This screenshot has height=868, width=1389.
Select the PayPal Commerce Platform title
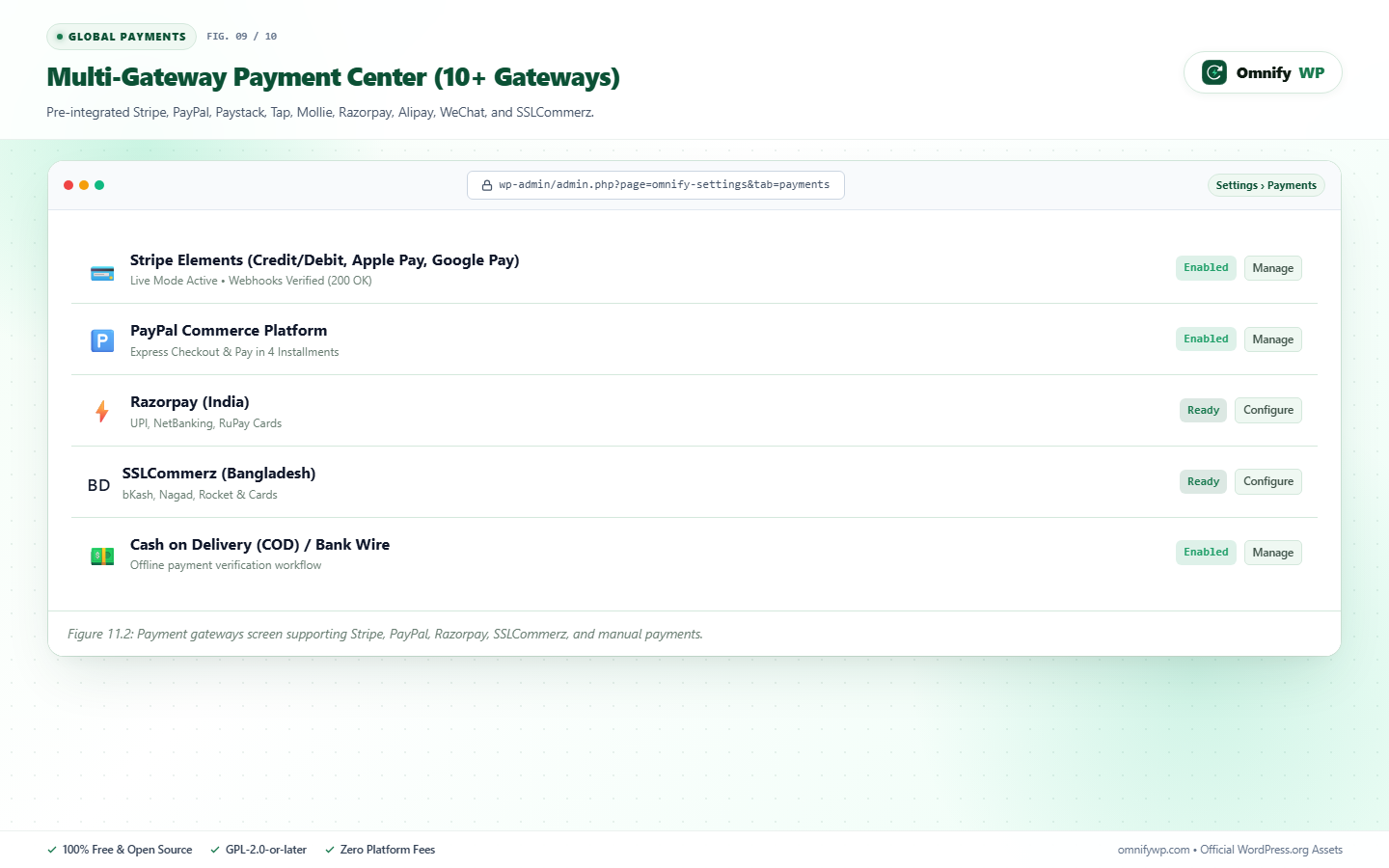pos(229,331)
